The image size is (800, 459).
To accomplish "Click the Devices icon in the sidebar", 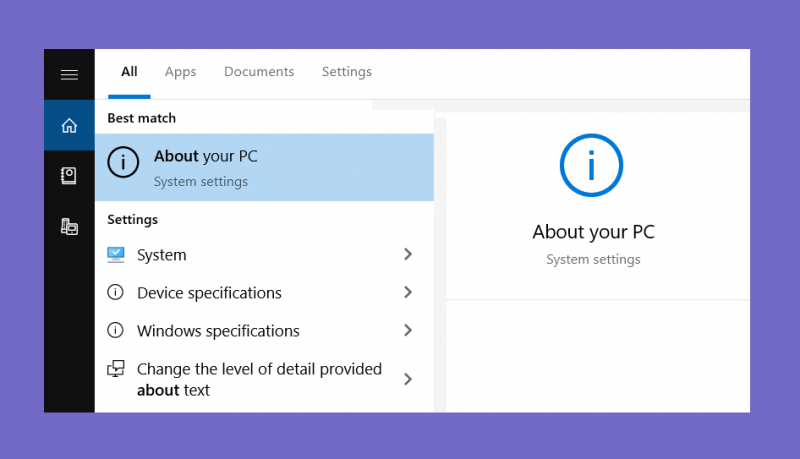I will click(x=69, y=226).
